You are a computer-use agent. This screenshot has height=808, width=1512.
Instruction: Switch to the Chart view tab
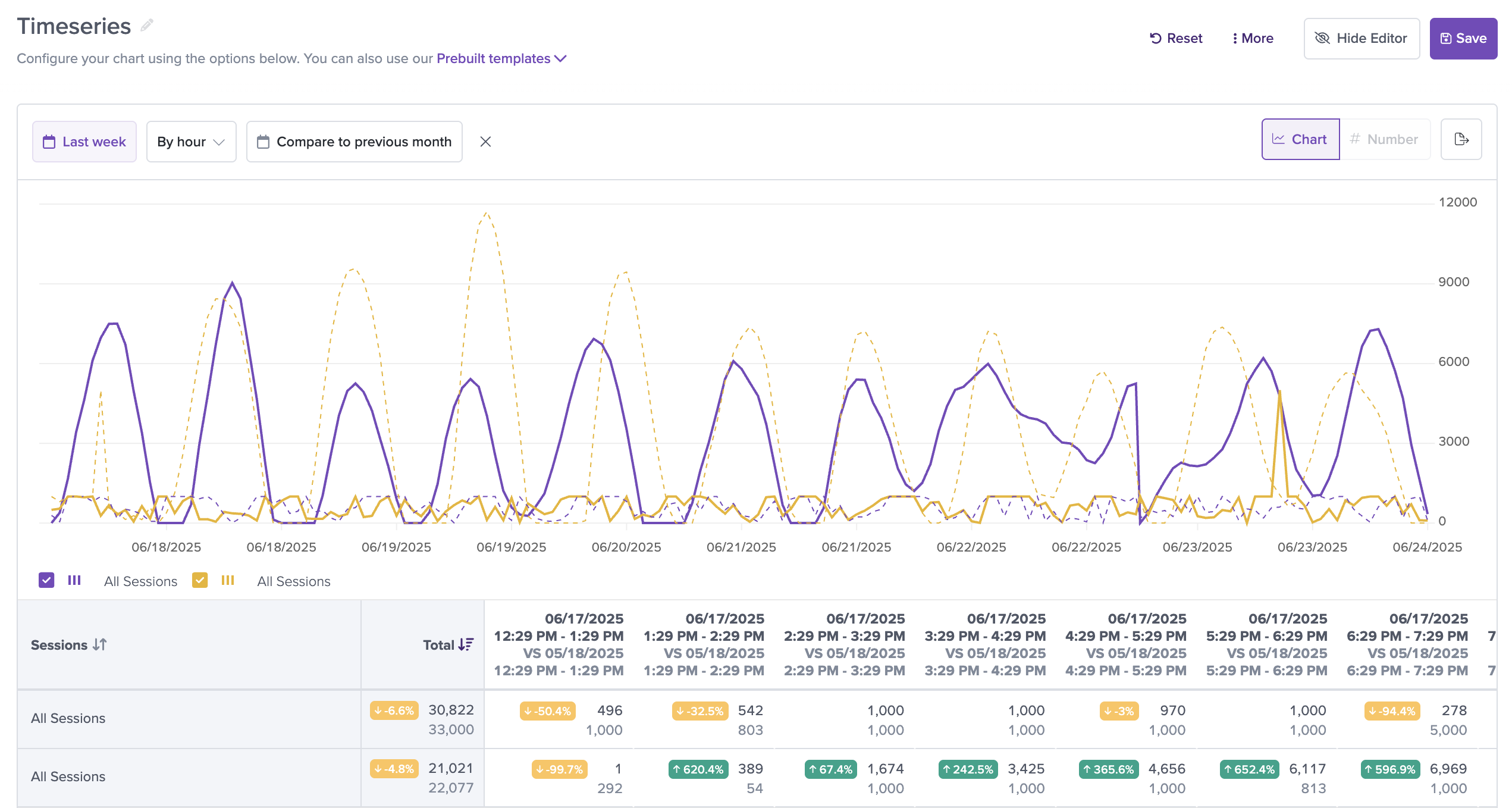pyautogui.click(x=1300, y=139)
